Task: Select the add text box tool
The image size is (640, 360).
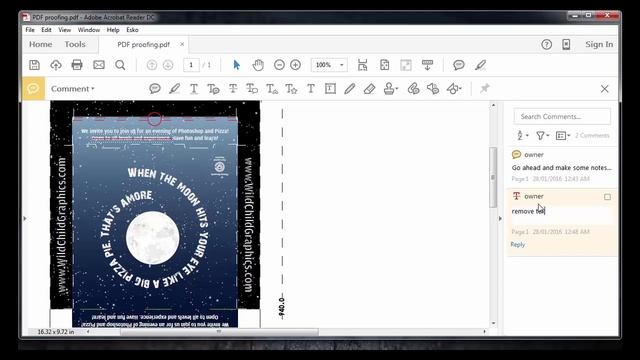Action: click(x=330, y=89)
